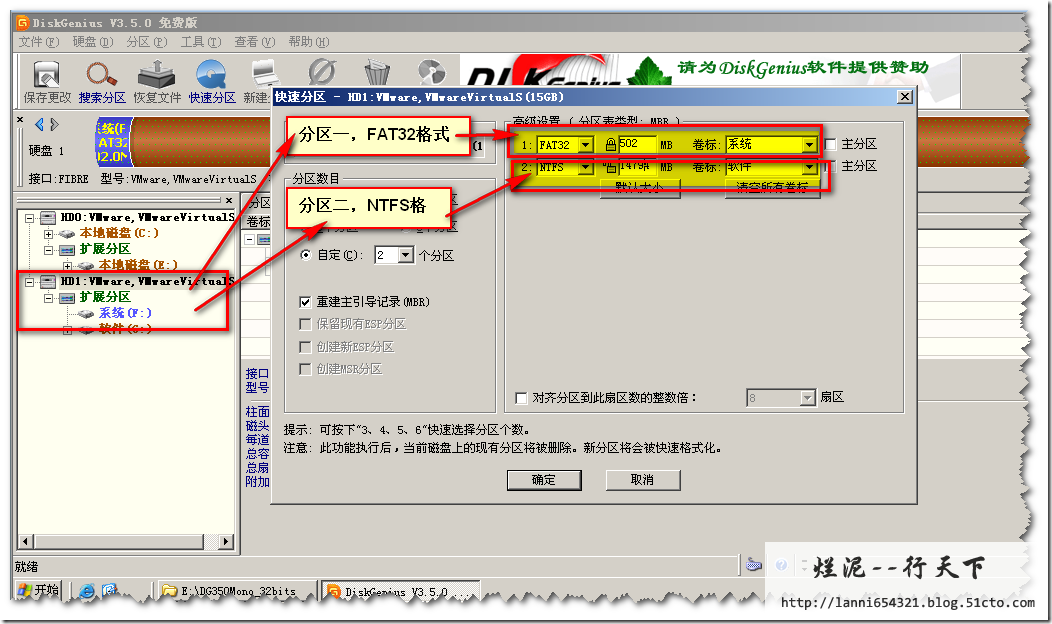The height and width of the screenshot is (624, 1052).
Task: Open the 文件(F) menu
Action: coord(39,42)
